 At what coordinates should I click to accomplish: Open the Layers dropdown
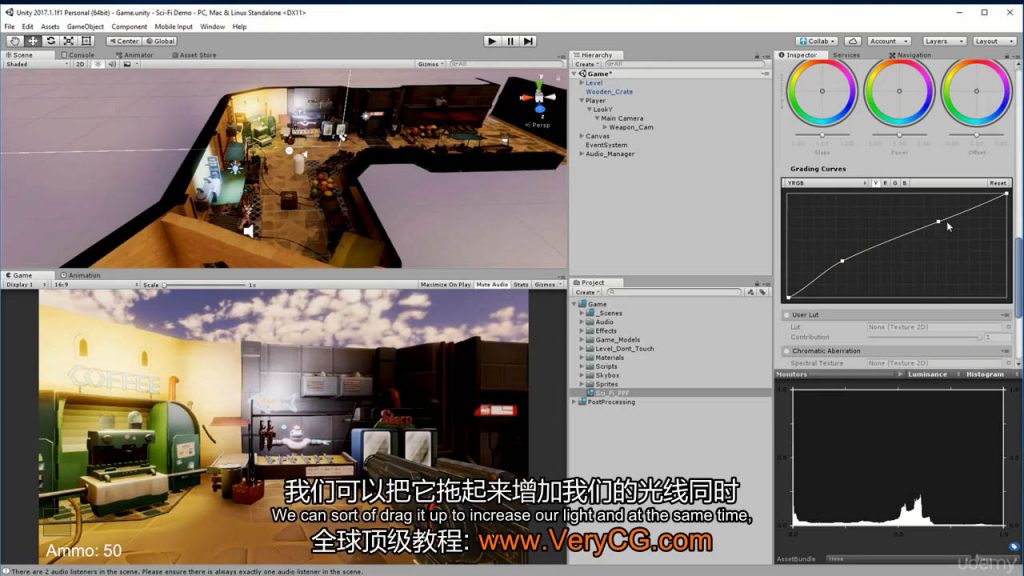[943, 41]
